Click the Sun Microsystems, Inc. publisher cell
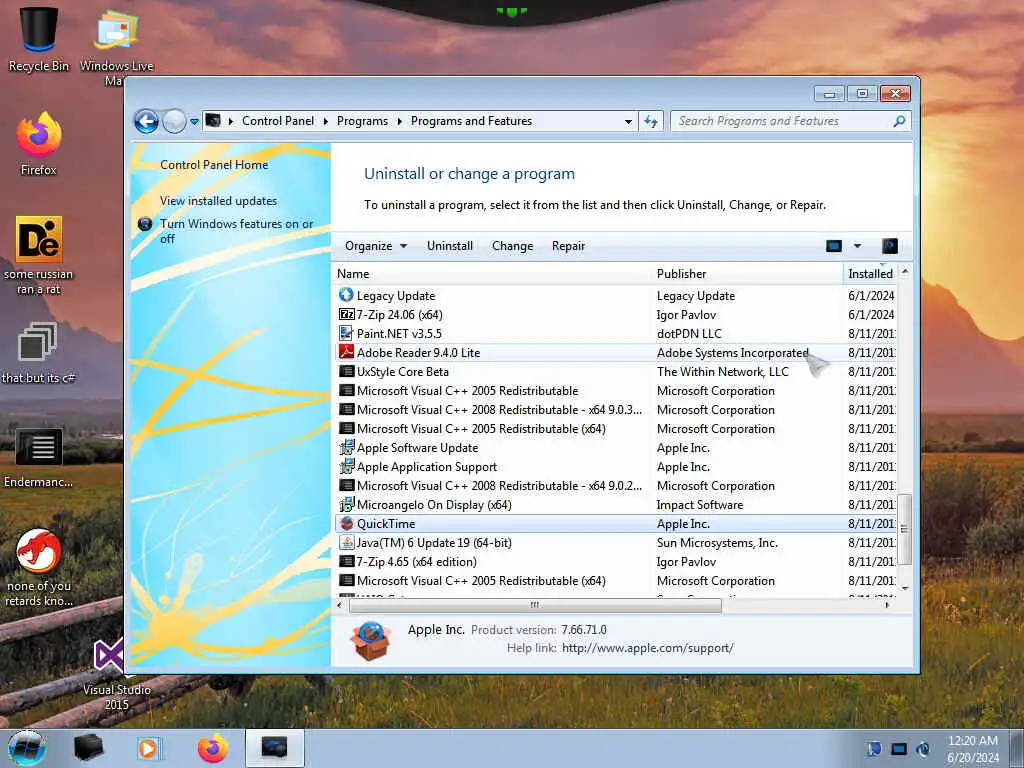 click(x=717, y=543)
